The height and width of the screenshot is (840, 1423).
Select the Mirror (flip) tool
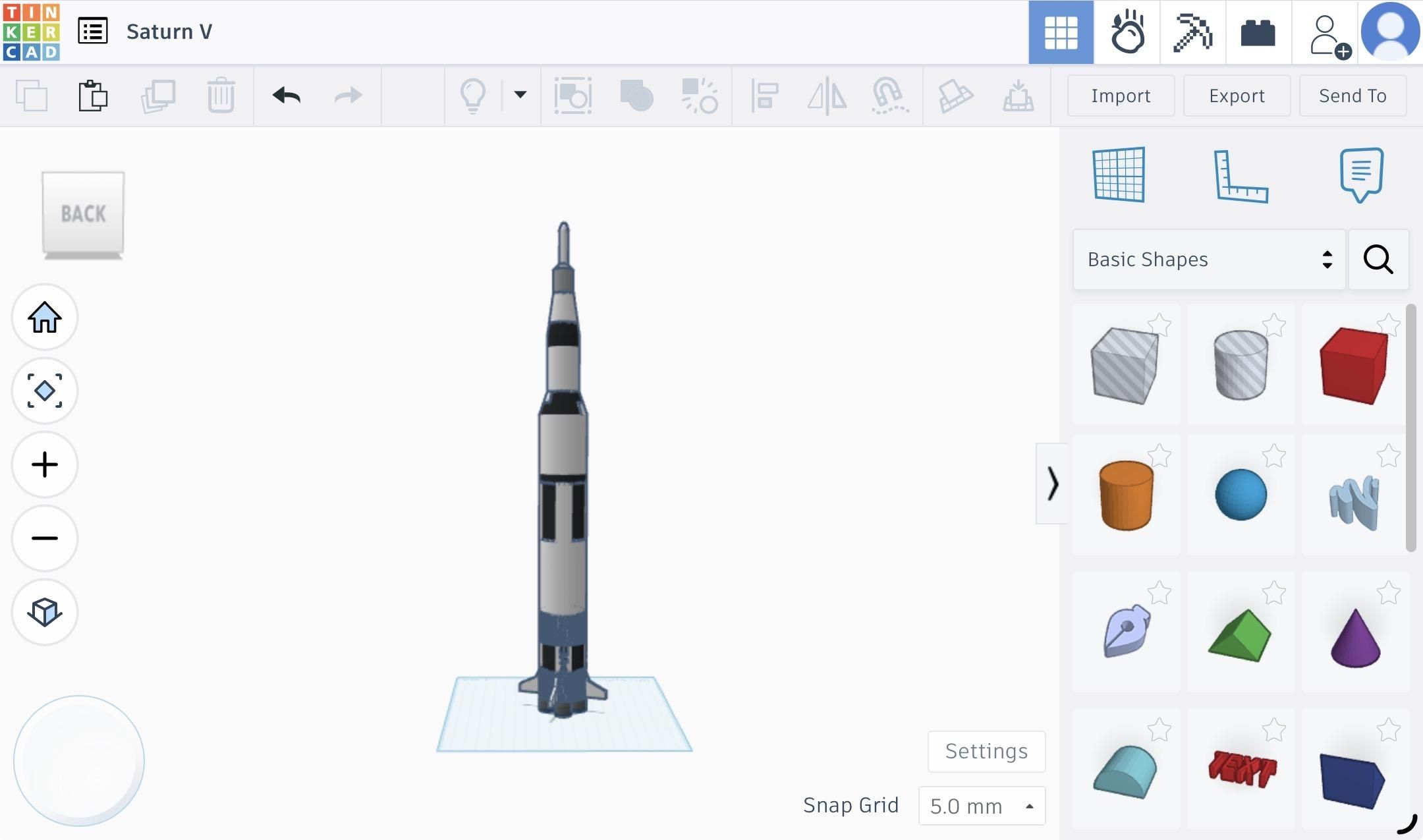pos(827,96)
